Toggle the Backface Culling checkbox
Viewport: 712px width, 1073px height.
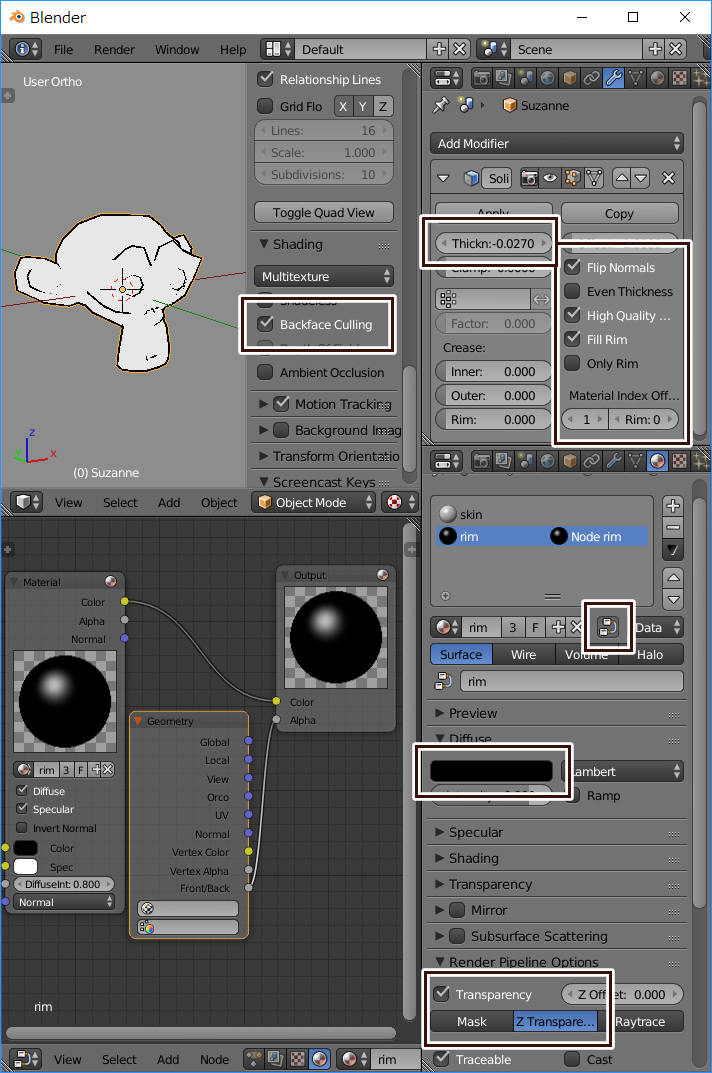(x=266, y=324)
